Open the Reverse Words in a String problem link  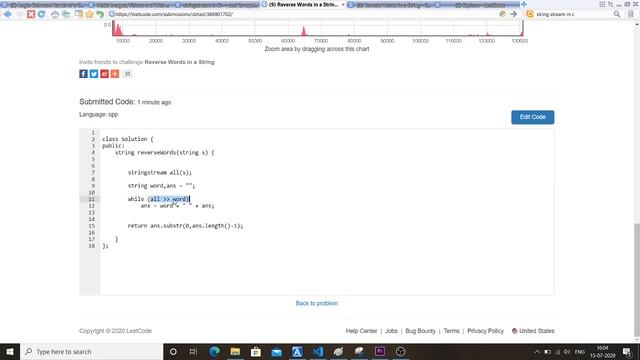[x=180, y=62]
